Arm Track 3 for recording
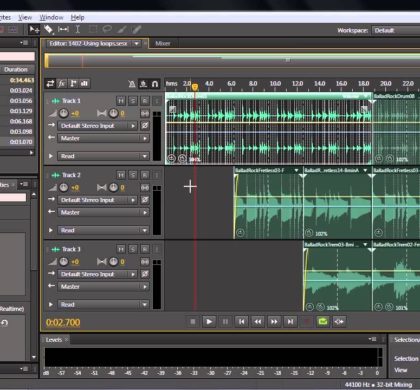The height and width of the screenshot is (390, 420). pyautogui.click(x=145, y=249)
